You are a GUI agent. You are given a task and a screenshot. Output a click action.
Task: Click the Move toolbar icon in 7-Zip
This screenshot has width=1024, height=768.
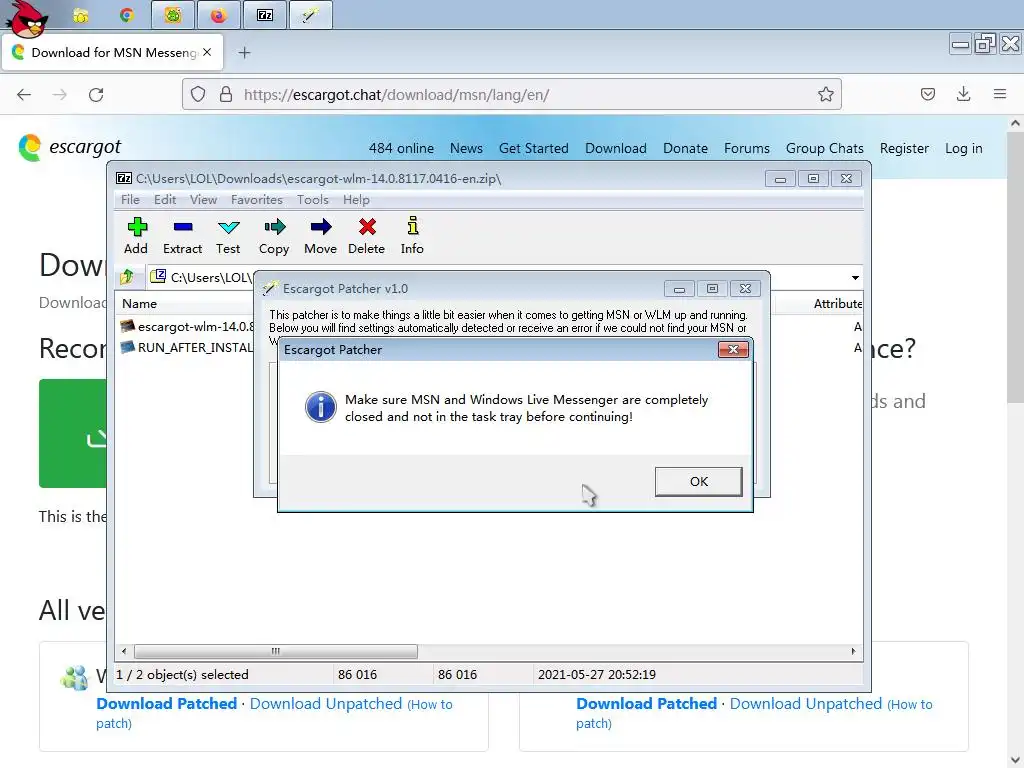(320, 236)
